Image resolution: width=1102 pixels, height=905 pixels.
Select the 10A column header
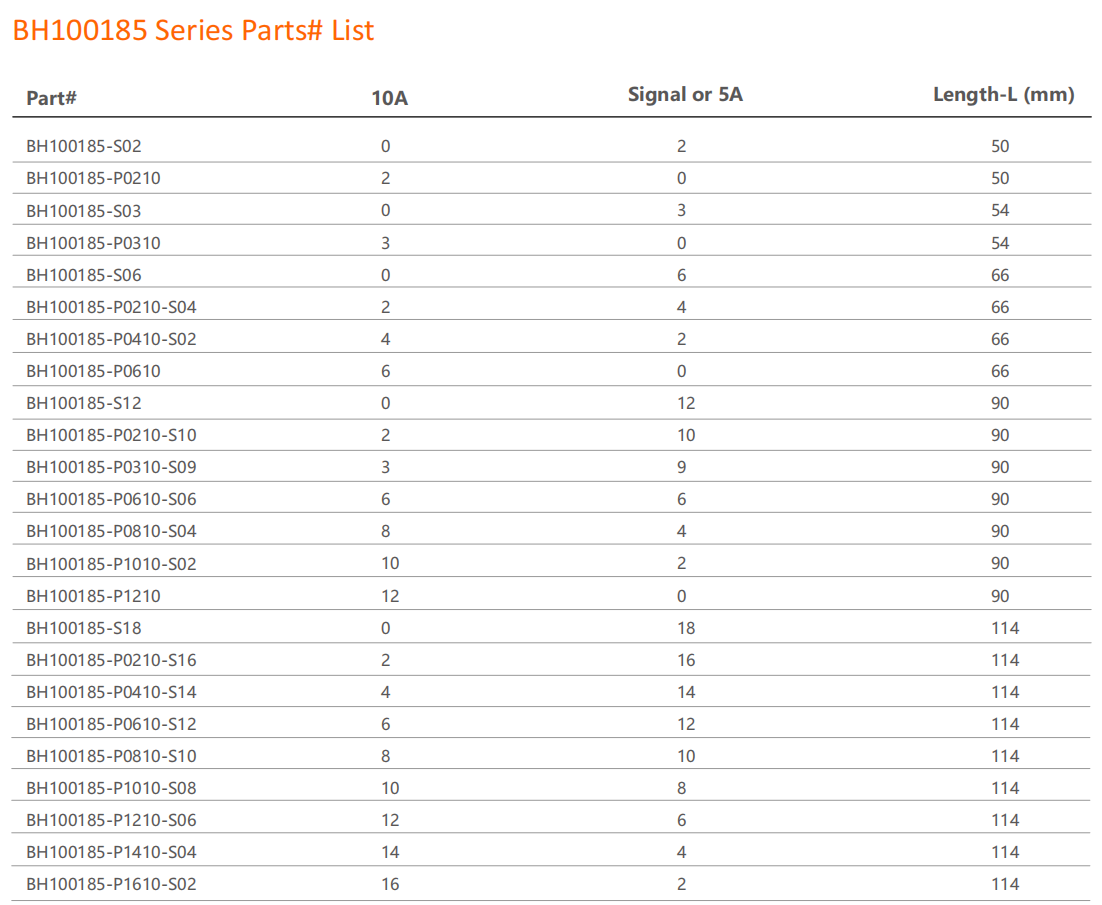pos(388,98)
